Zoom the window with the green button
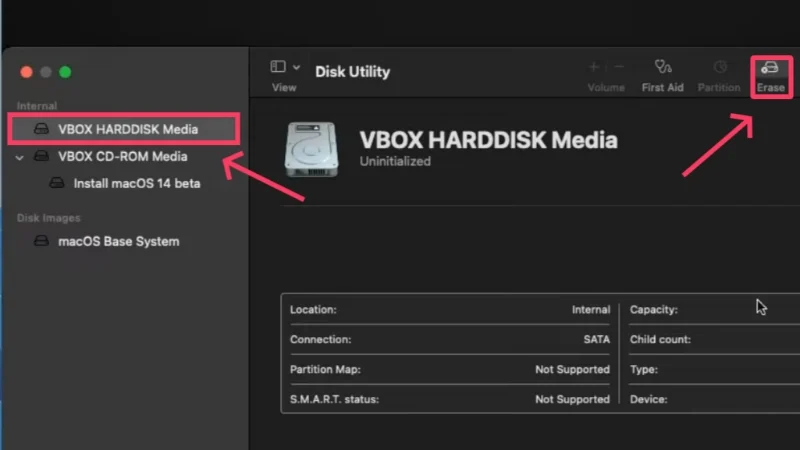 (65, 72)
